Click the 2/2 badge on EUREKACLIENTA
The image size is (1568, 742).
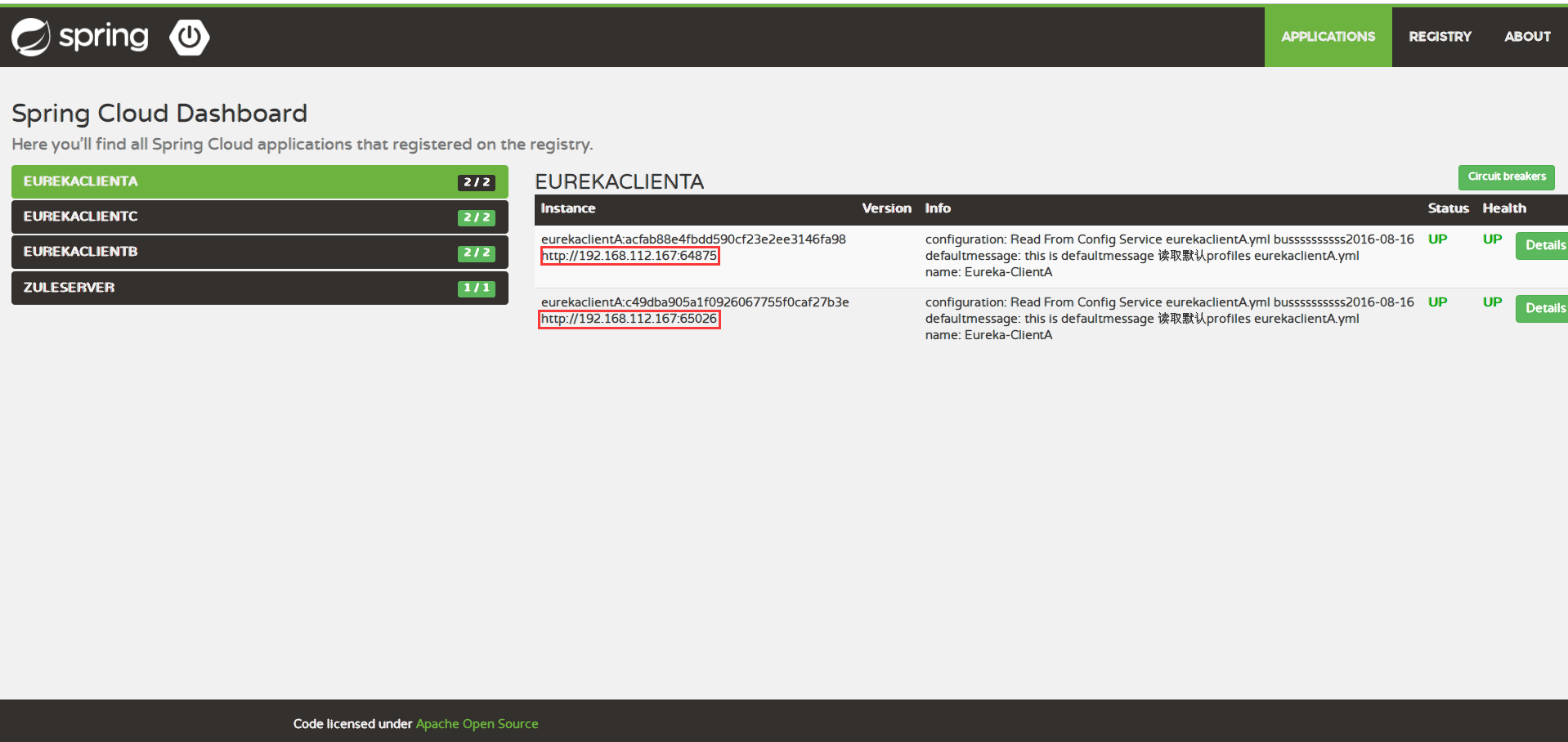tap(477, 182)
